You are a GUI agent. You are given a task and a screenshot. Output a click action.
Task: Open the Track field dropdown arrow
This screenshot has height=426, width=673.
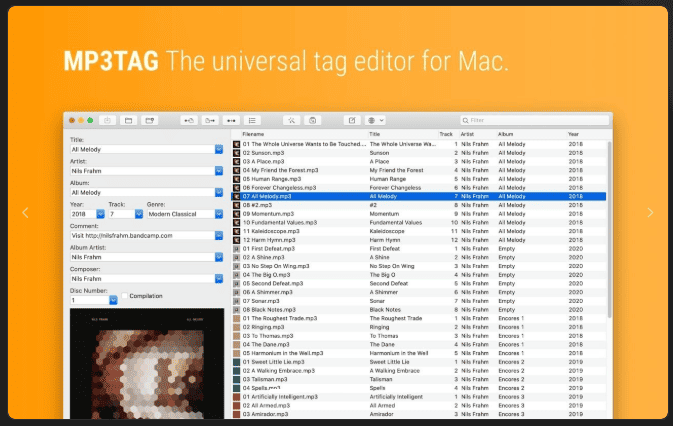click(139, 214)
